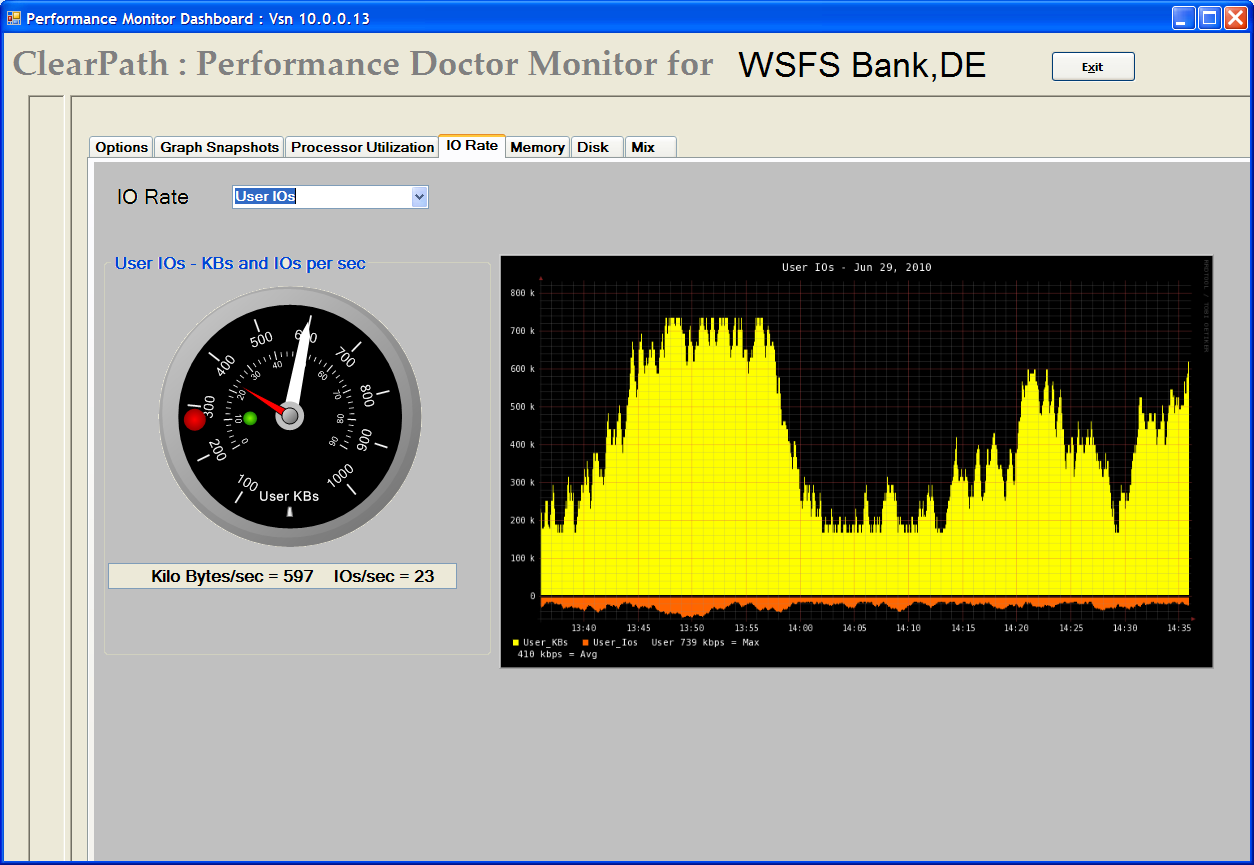Click the "User IOs - Jun 29, 2010" graph title
Screen dimensions: 1254x865
[856, 268]
